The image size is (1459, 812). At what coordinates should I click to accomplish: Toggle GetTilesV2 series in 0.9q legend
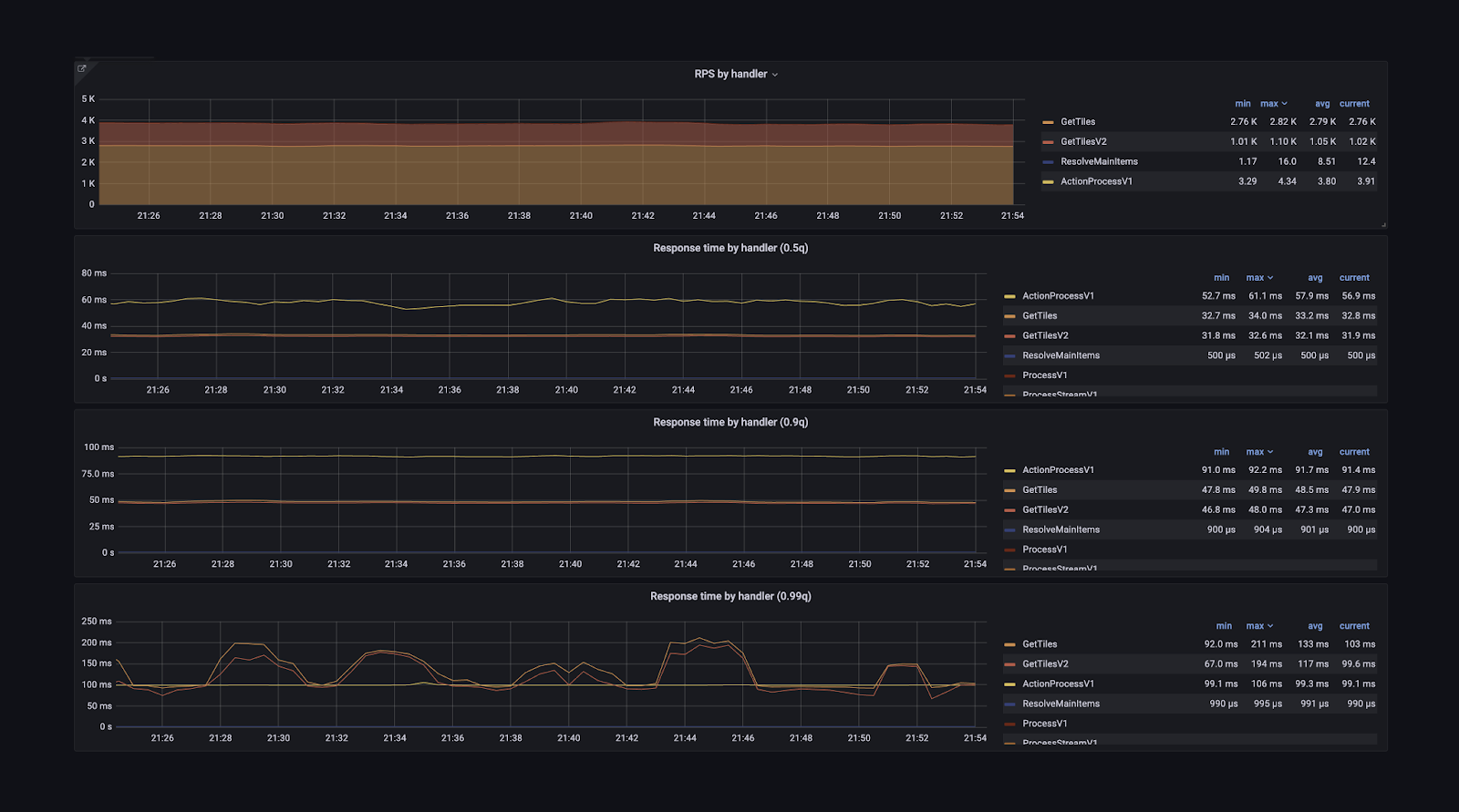click(1045, 510)
